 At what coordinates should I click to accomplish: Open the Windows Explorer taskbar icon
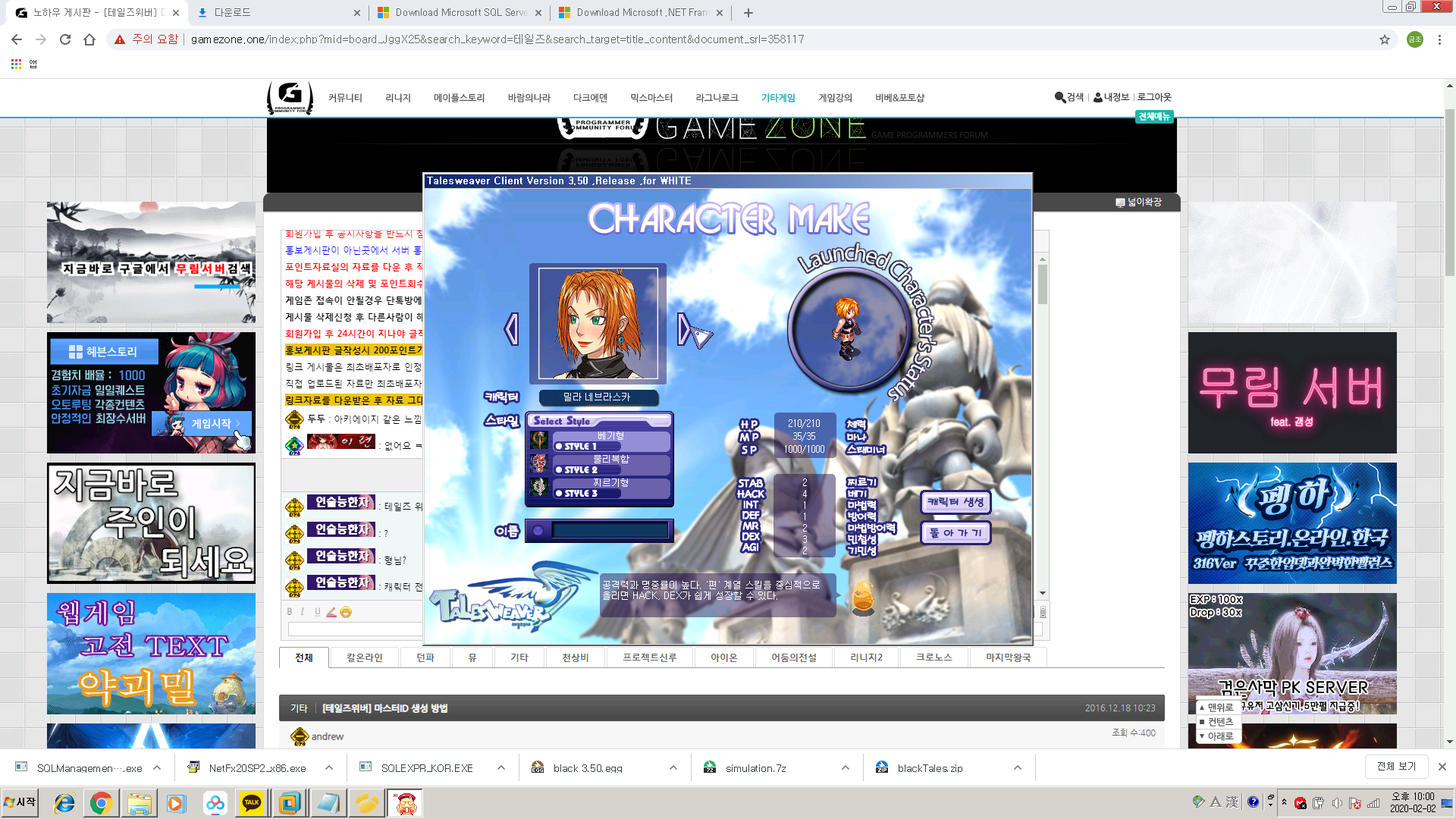140,803
